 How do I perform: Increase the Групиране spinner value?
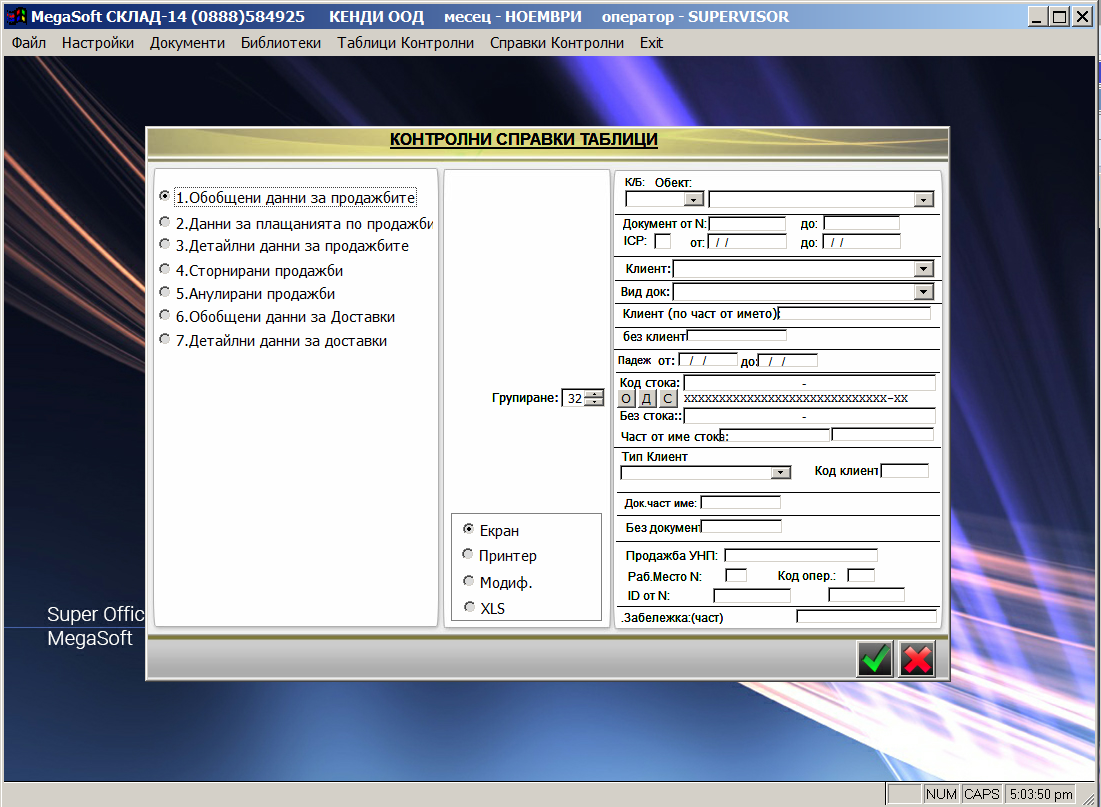[x=595, y=393]
